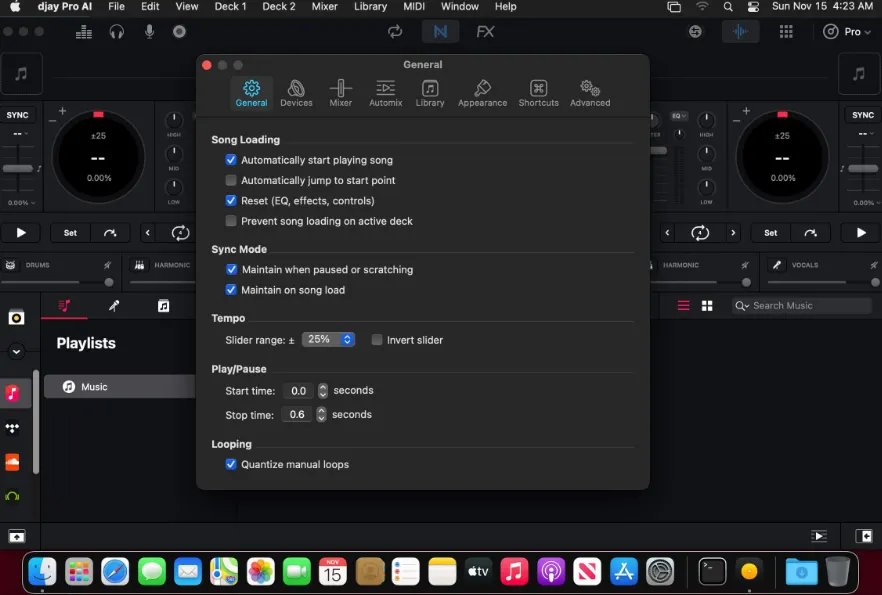Click the microphone tab icon in library
Screen dimensions: 882x595
(114, 305)
